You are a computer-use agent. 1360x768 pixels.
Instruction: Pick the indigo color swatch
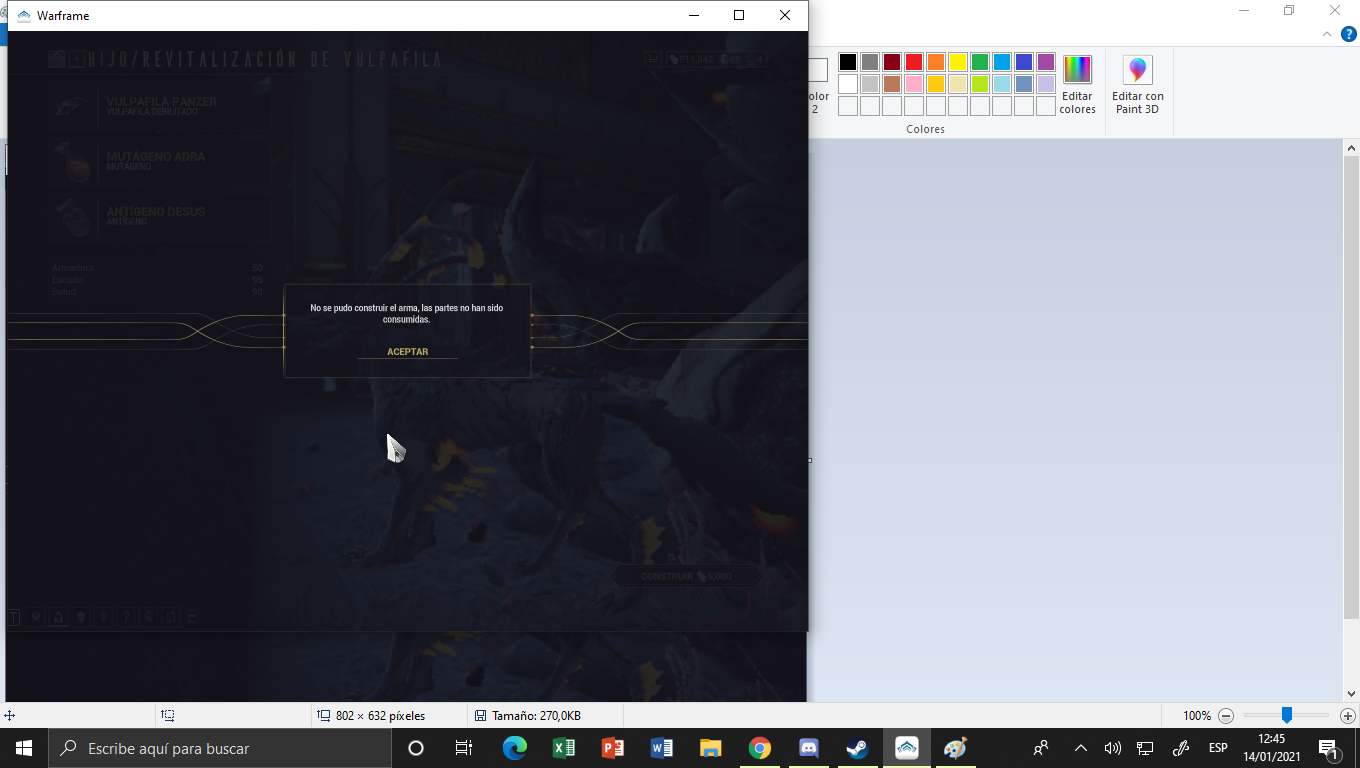click(1024, 62)
